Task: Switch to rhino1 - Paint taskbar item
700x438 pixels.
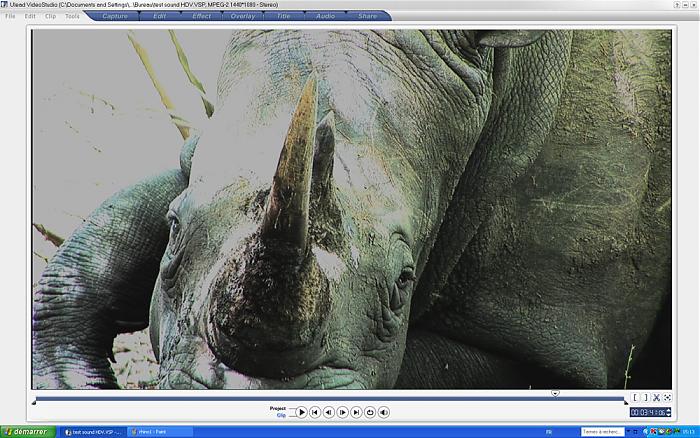Action: click(x=160, y=432)
